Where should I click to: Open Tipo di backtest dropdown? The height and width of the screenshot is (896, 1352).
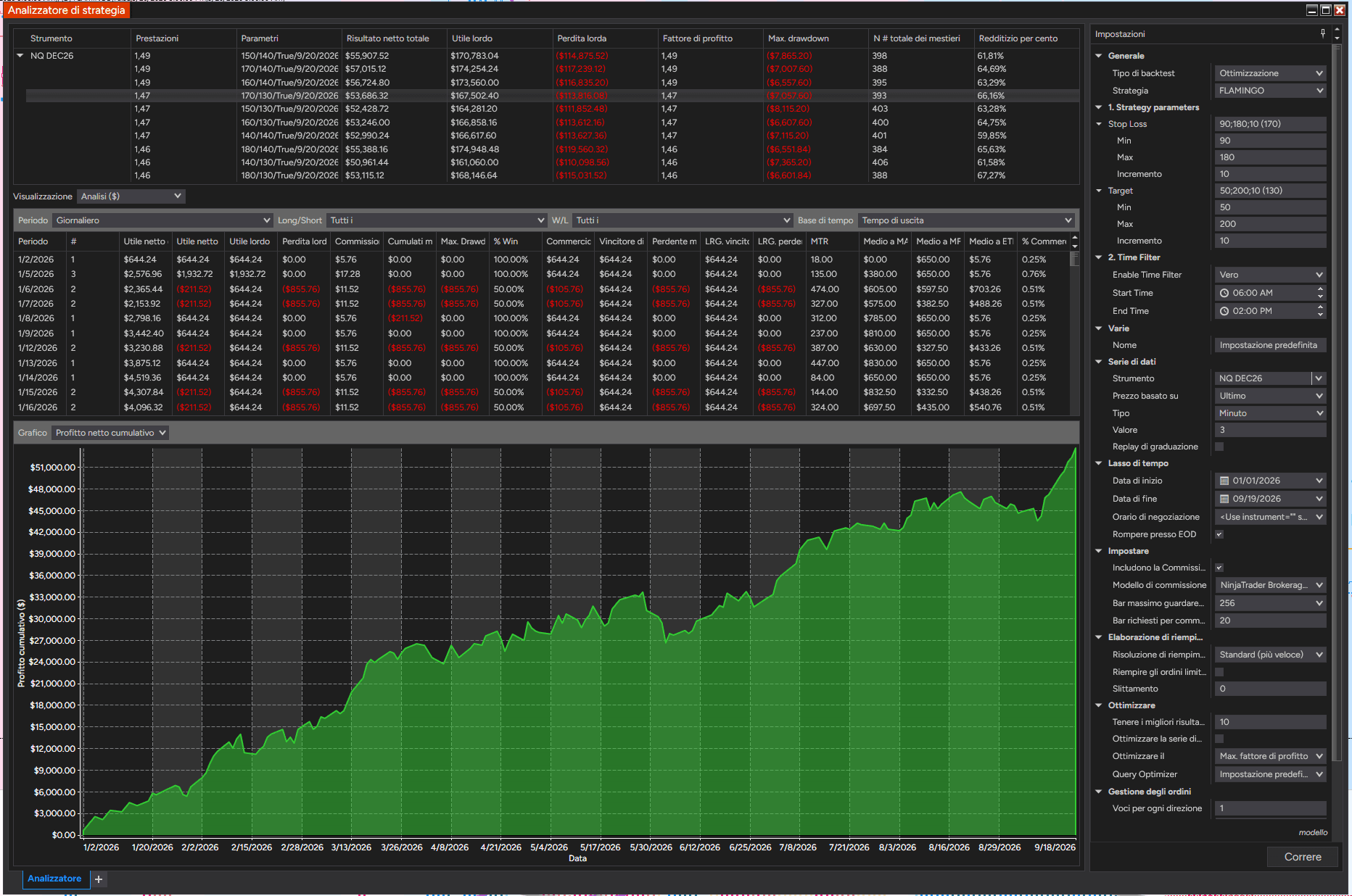point(1271,73)
